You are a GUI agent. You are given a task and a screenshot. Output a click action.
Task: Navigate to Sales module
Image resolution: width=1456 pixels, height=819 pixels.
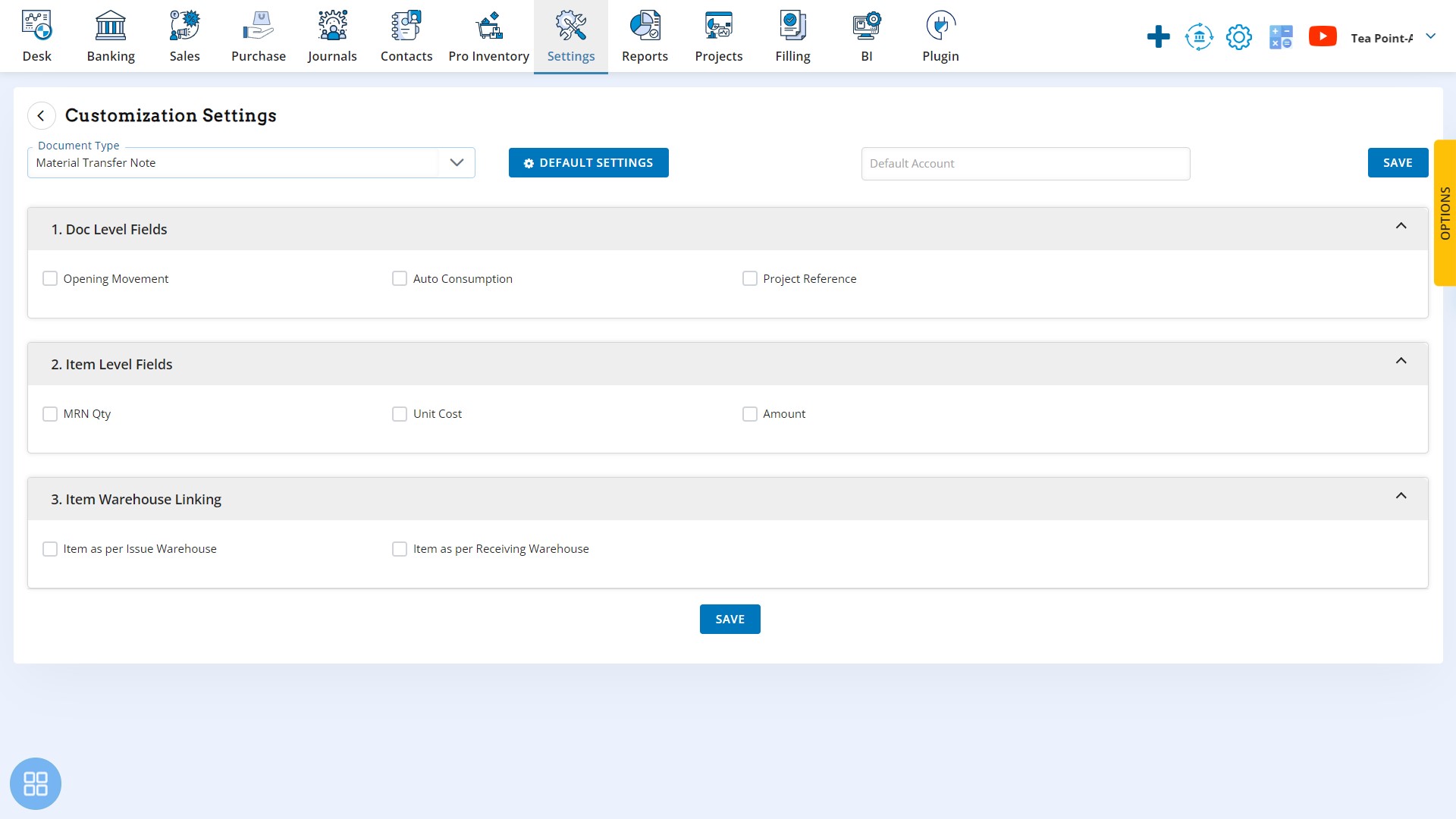coord(184,36)
